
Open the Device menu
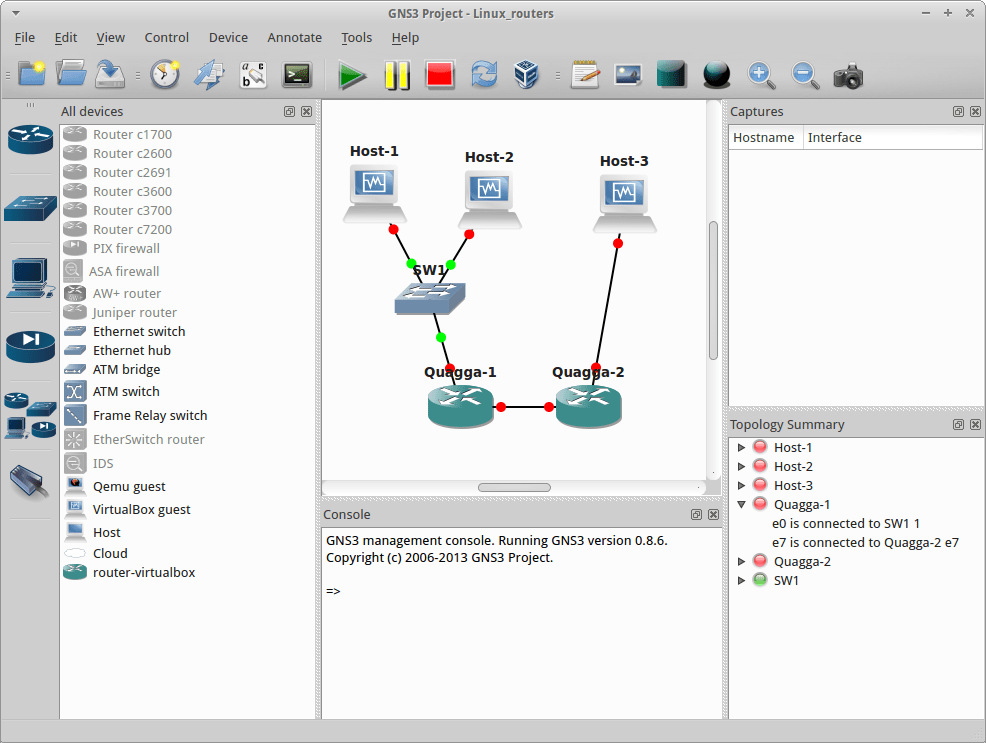coord(228,37)
